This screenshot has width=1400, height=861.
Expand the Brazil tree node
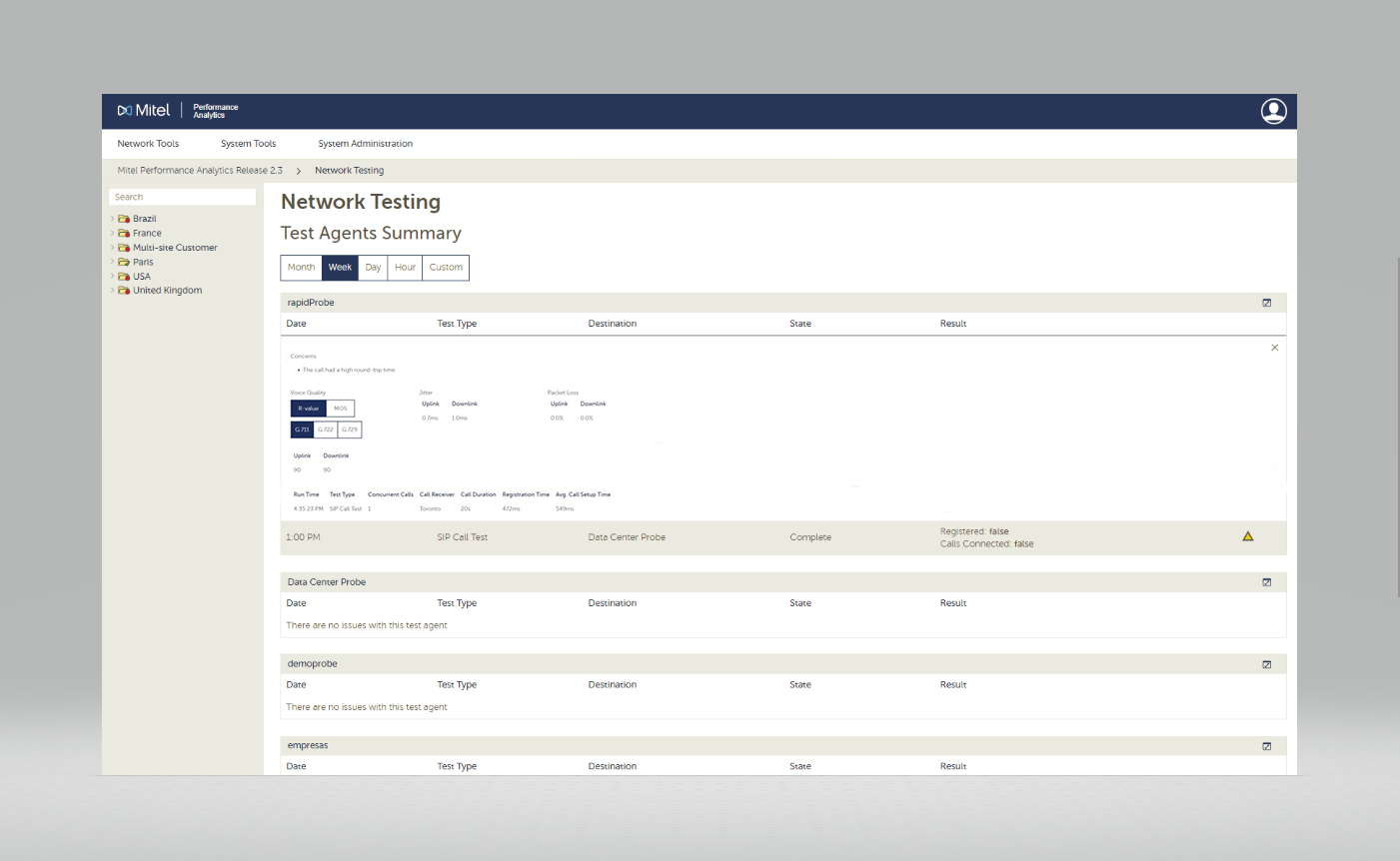click(112, 219)
